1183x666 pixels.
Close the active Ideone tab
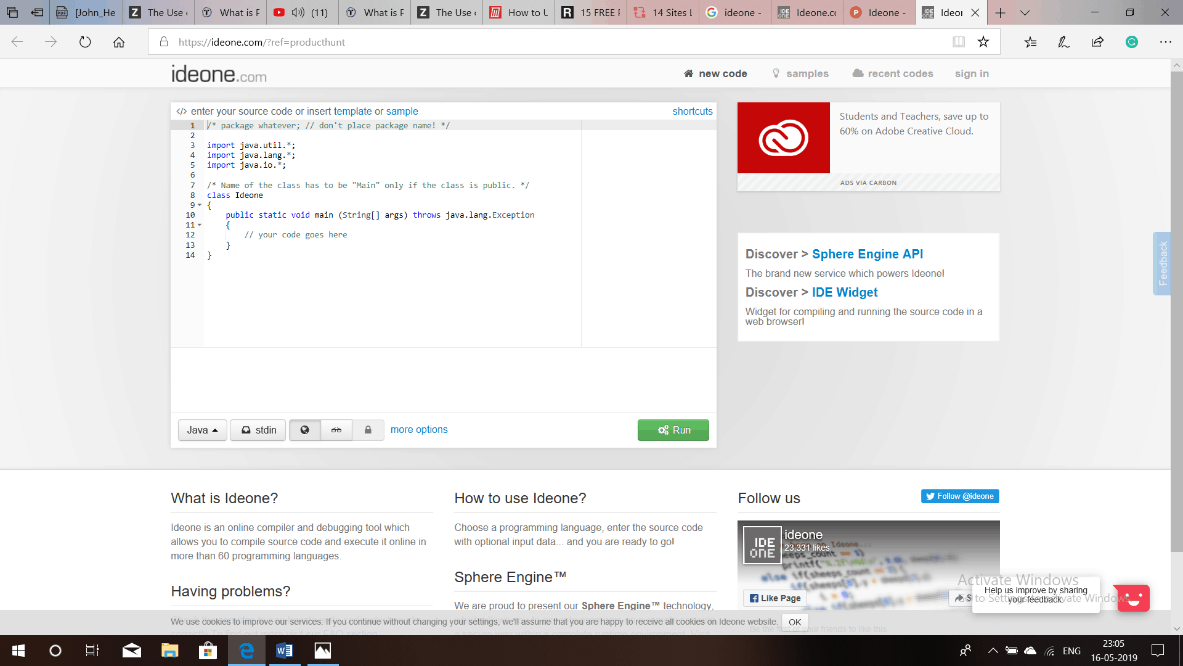click(975, 13)
